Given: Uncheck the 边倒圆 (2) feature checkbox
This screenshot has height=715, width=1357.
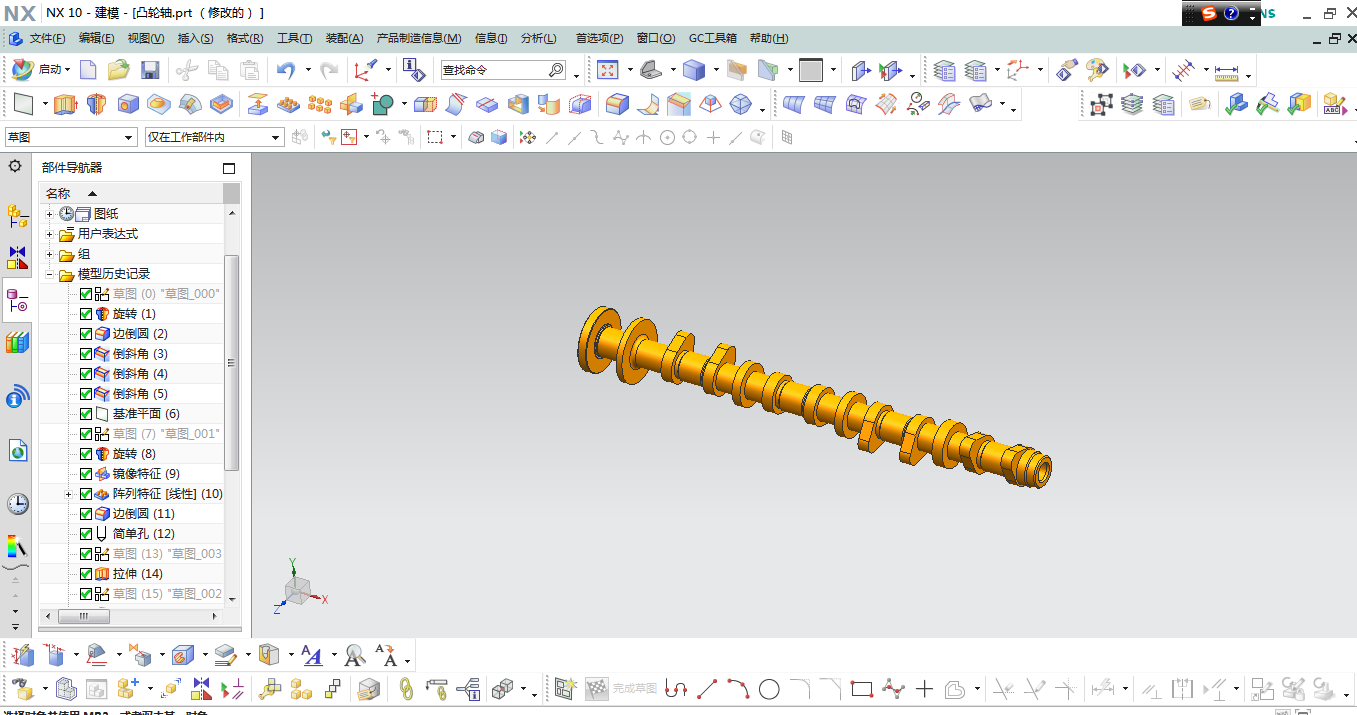Looking at the screenshot, I should coord(86,334).
